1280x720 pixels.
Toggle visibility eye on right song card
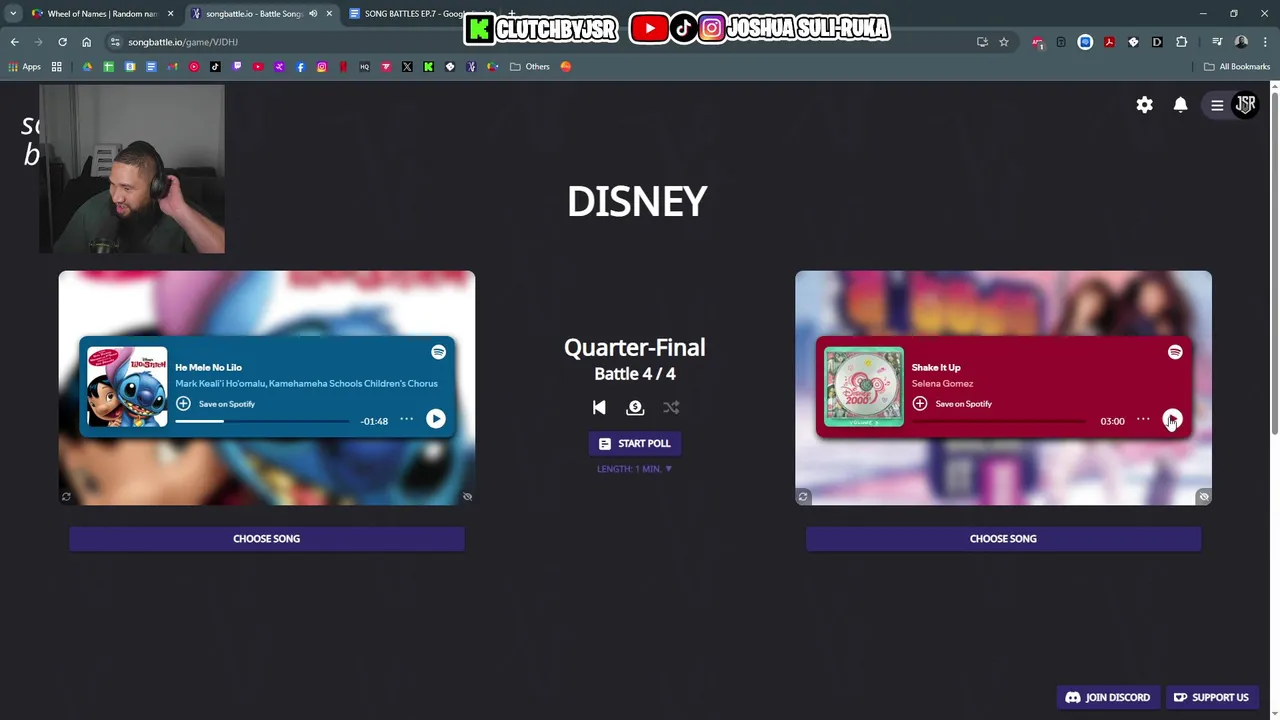(1204, 496)
